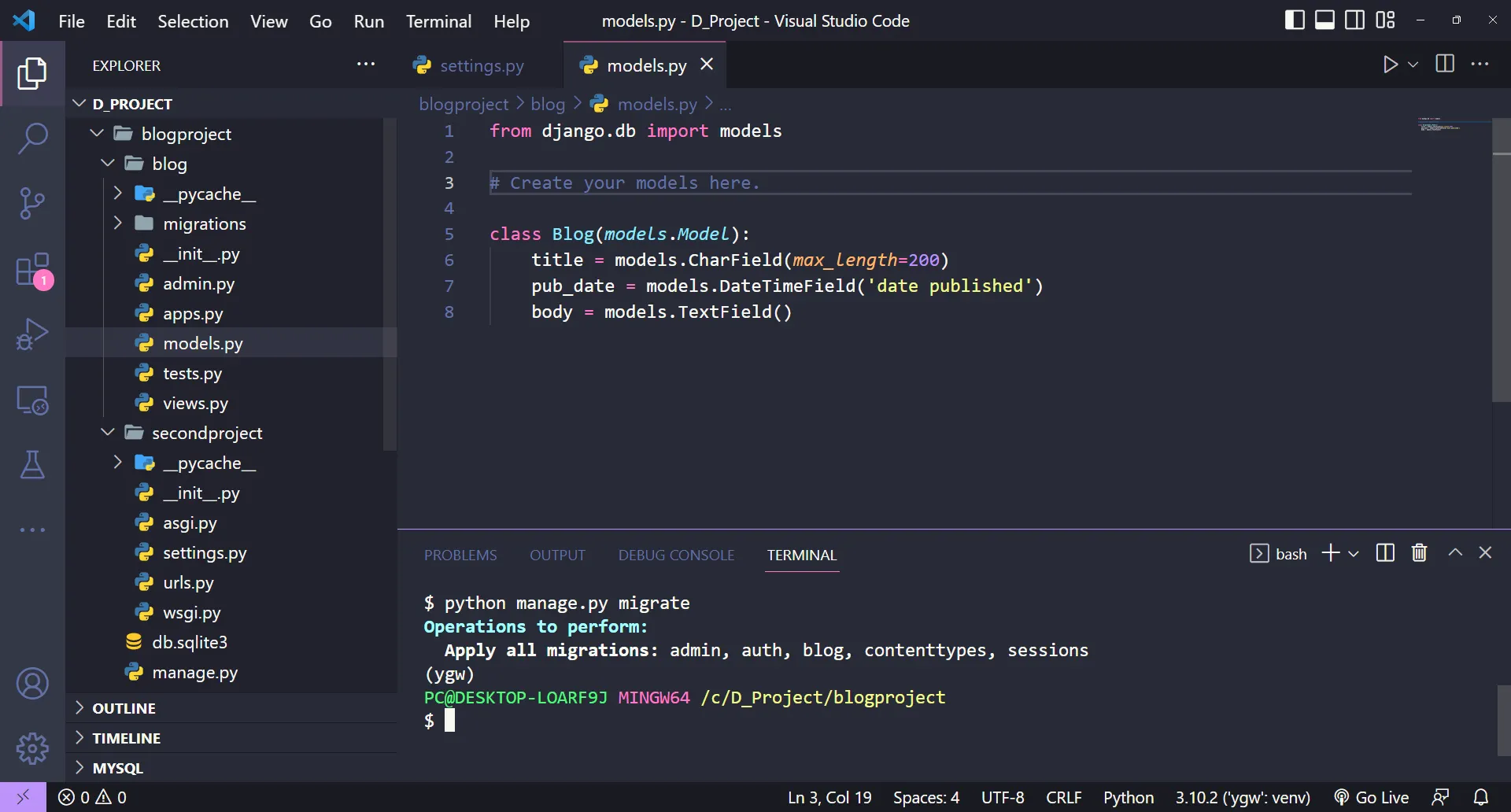The image size is (1511, 812).
Task: Click the Run Python File play button
Action: (1390, 65)
